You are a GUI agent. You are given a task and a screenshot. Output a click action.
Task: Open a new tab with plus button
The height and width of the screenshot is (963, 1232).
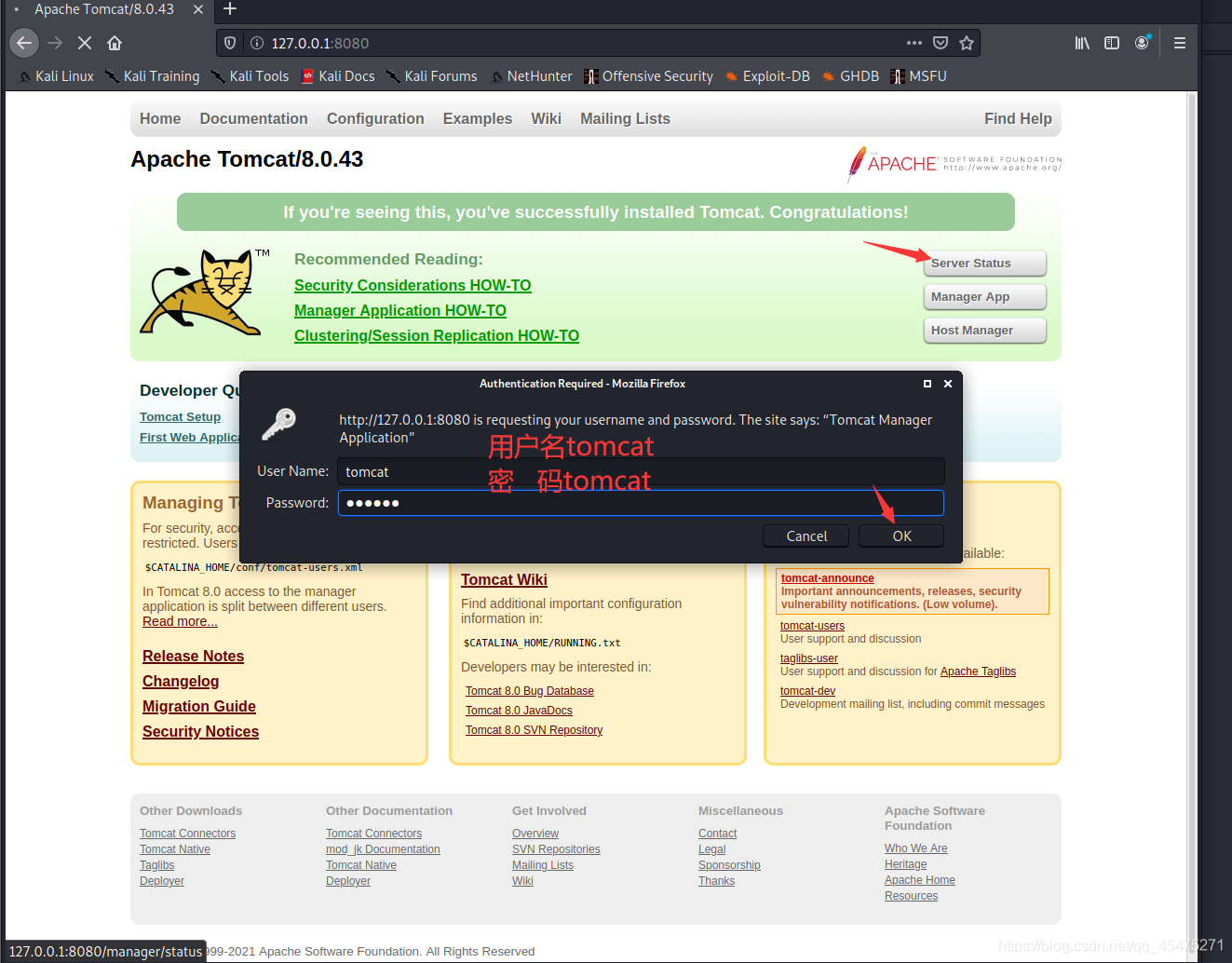tap(230, 9)
